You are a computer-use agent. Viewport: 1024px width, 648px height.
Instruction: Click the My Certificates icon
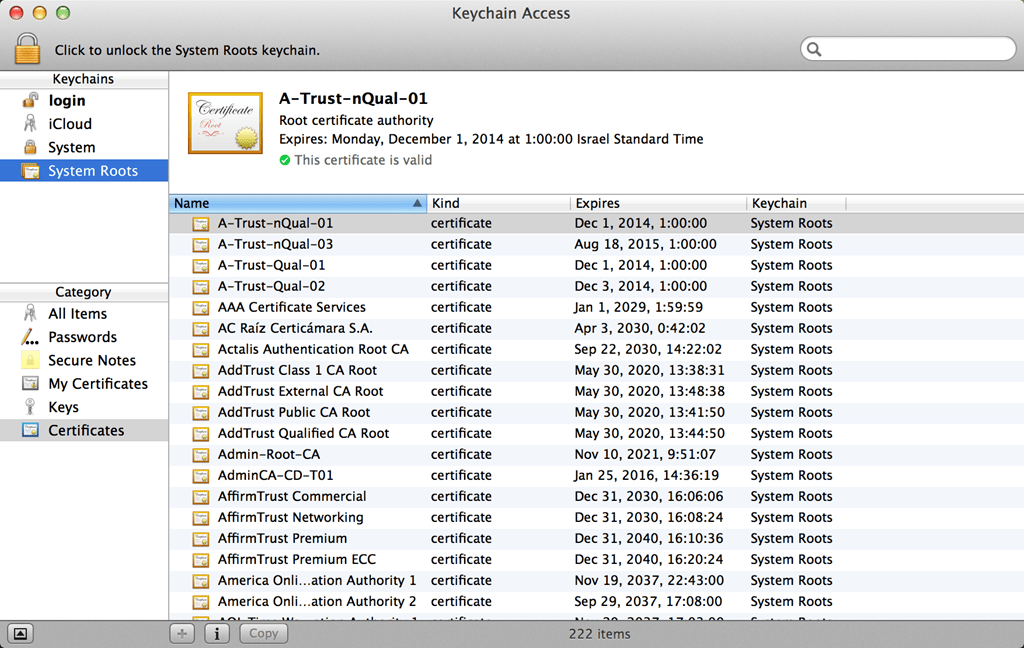[x=30, y=383]
